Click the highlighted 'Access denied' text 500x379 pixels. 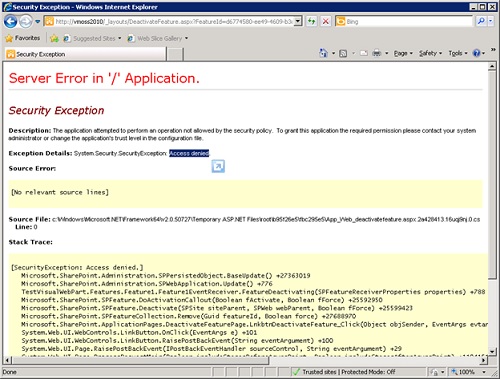coord(189,153)
